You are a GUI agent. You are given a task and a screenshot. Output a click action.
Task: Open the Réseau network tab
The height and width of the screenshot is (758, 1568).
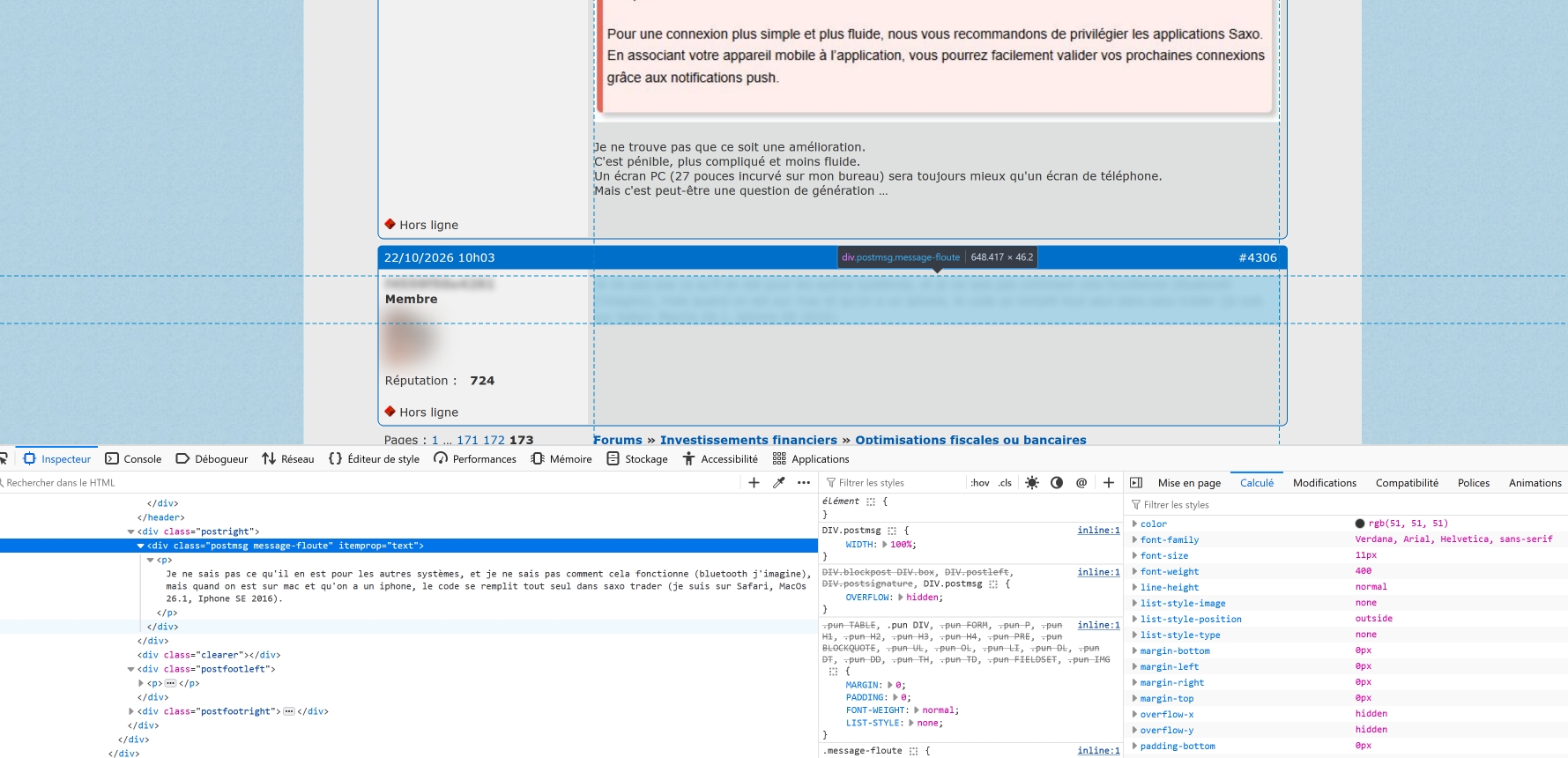click(x=288, y=458)
